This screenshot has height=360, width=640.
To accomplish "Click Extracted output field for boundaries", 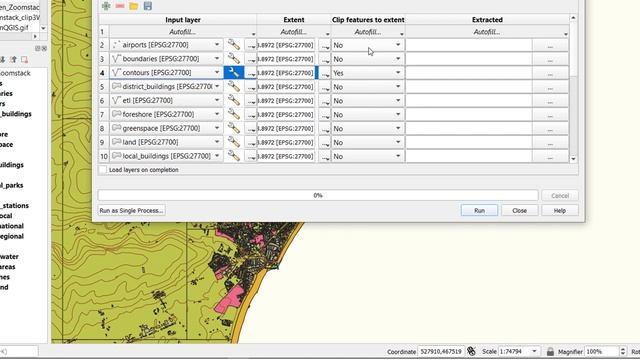I will (469, 59).
